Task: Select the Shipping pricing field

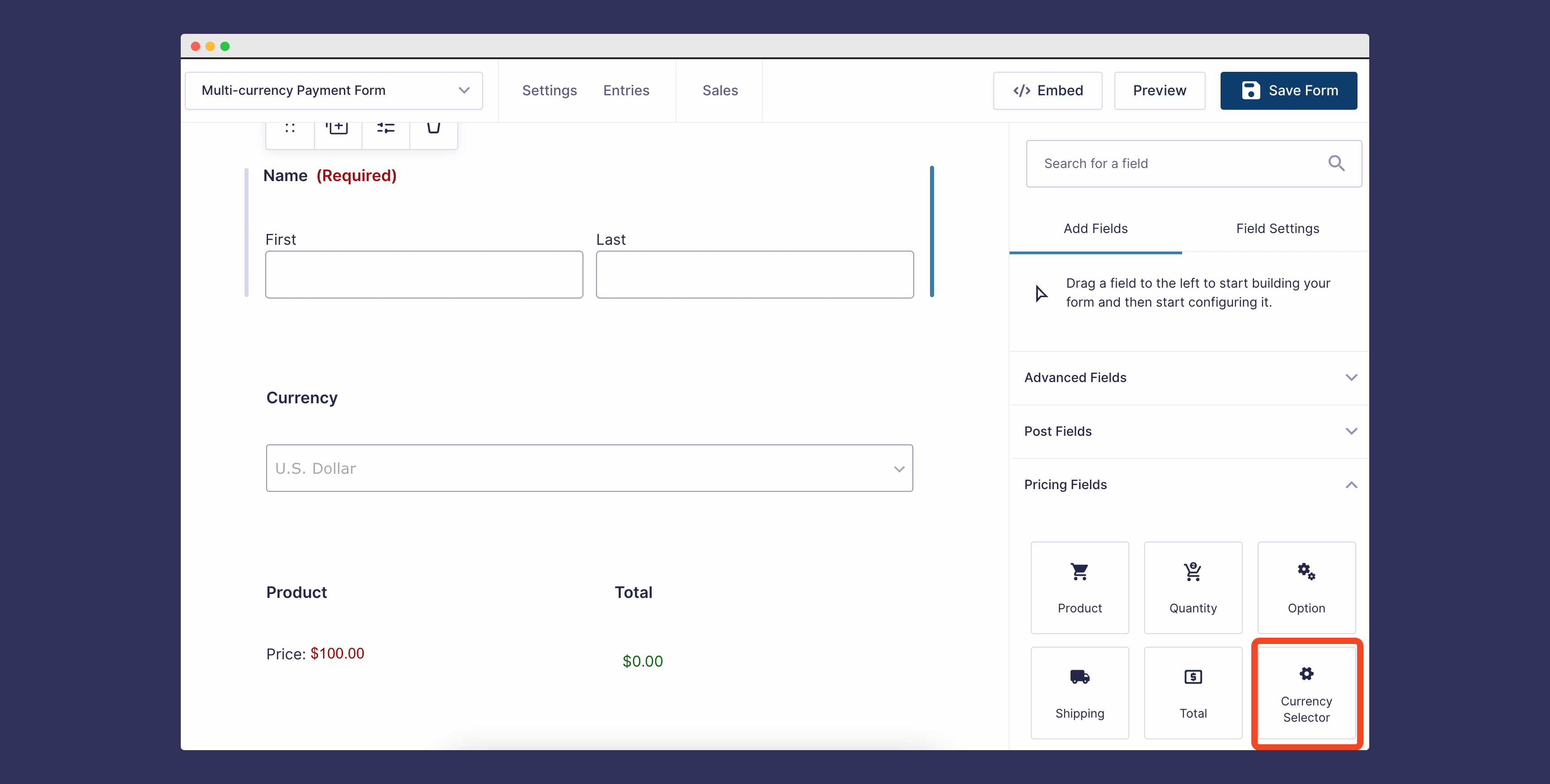Action: pyautogui.click(x=1079, y=693)
